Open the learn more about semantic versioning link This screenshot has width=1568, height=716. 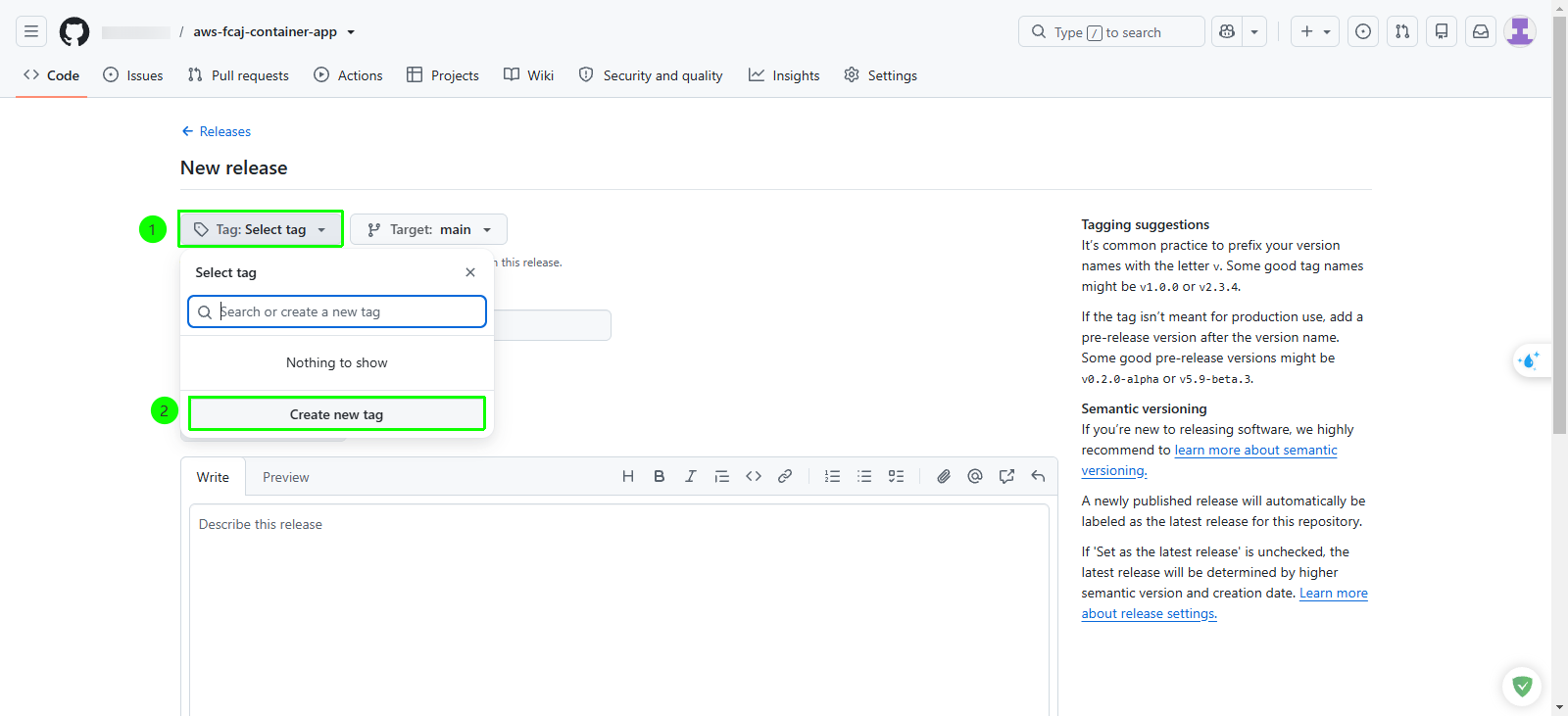tap(1209, 460)
